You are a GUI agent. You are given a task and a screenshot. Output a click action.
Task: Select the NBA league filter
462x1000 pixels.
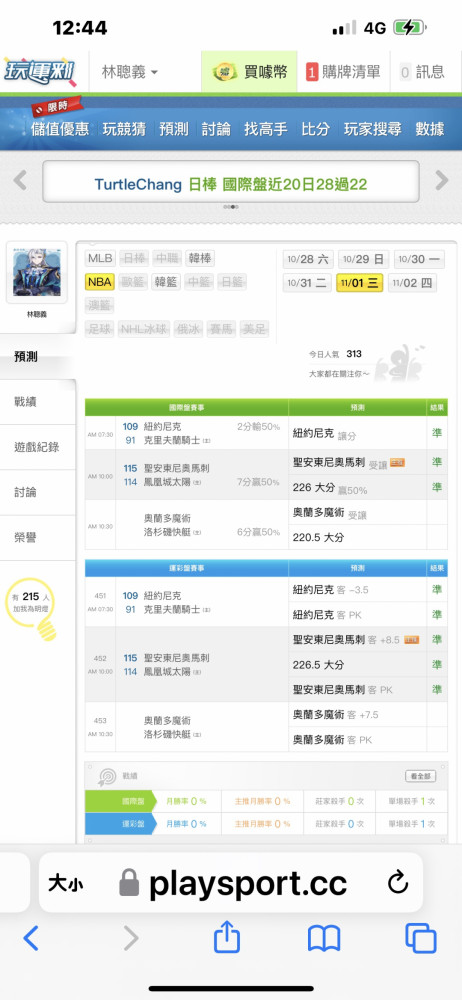pos(100,282)
